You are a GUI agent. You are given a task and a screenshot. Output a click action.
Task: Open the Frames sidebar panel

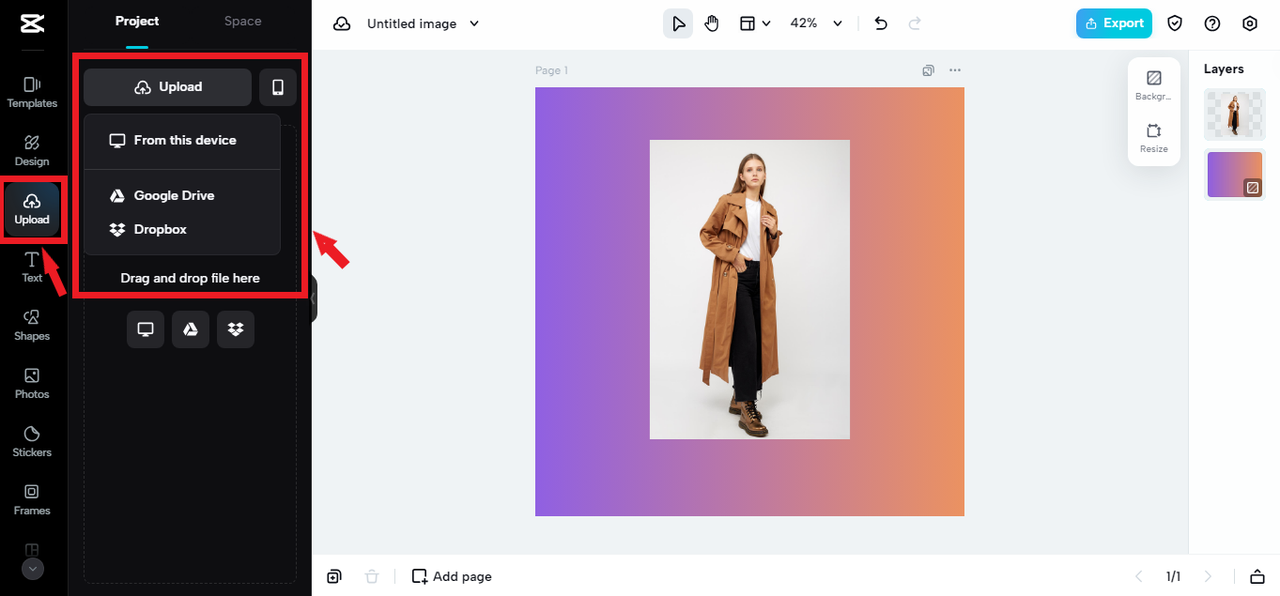point(32,499)
